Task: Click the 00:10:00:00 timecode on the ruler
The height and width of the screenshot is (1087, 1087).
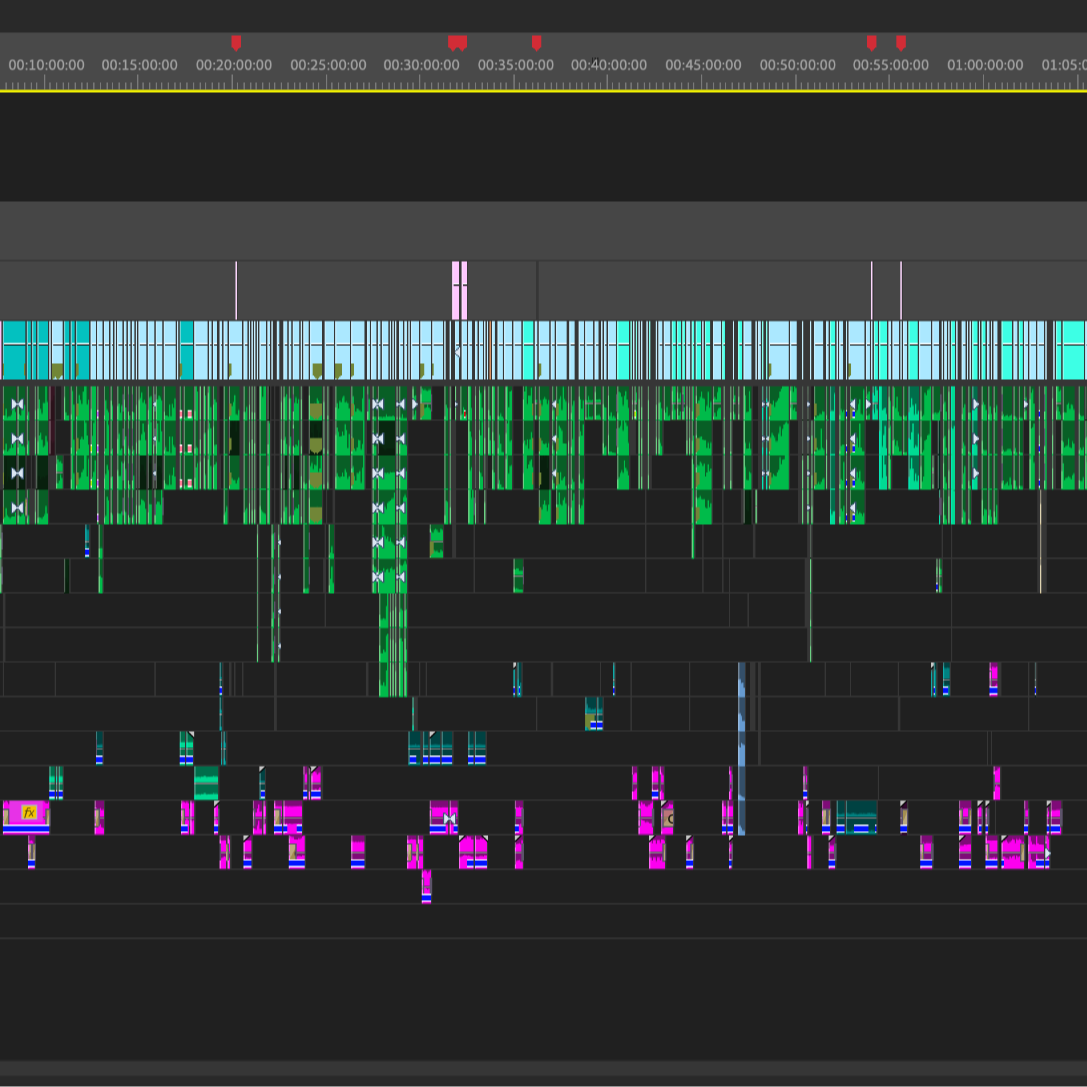Action: tap(46, 65)
